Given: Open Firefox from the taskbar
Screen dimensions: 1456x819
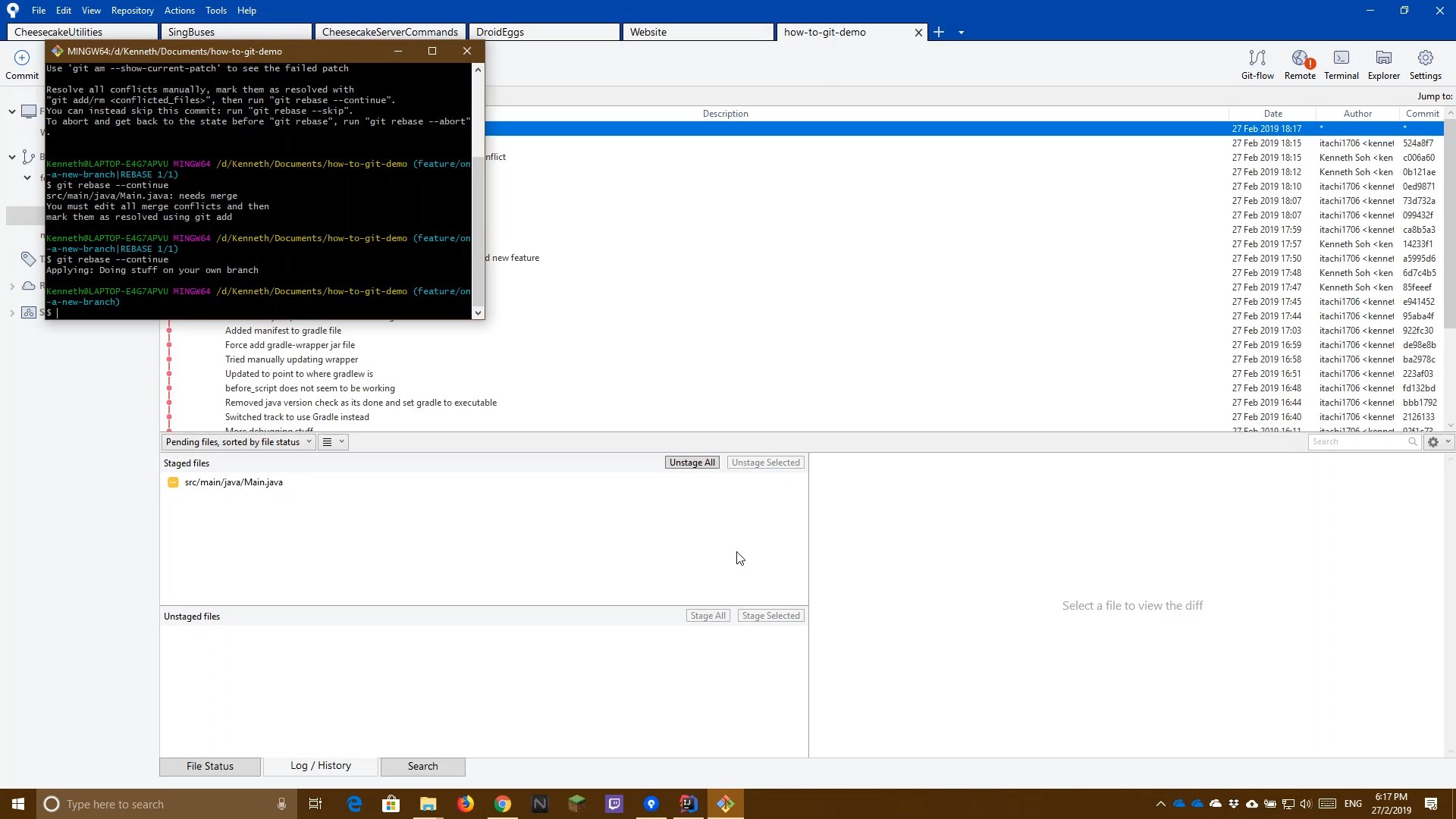Looking at the screenshot, I should coord(466,804).
